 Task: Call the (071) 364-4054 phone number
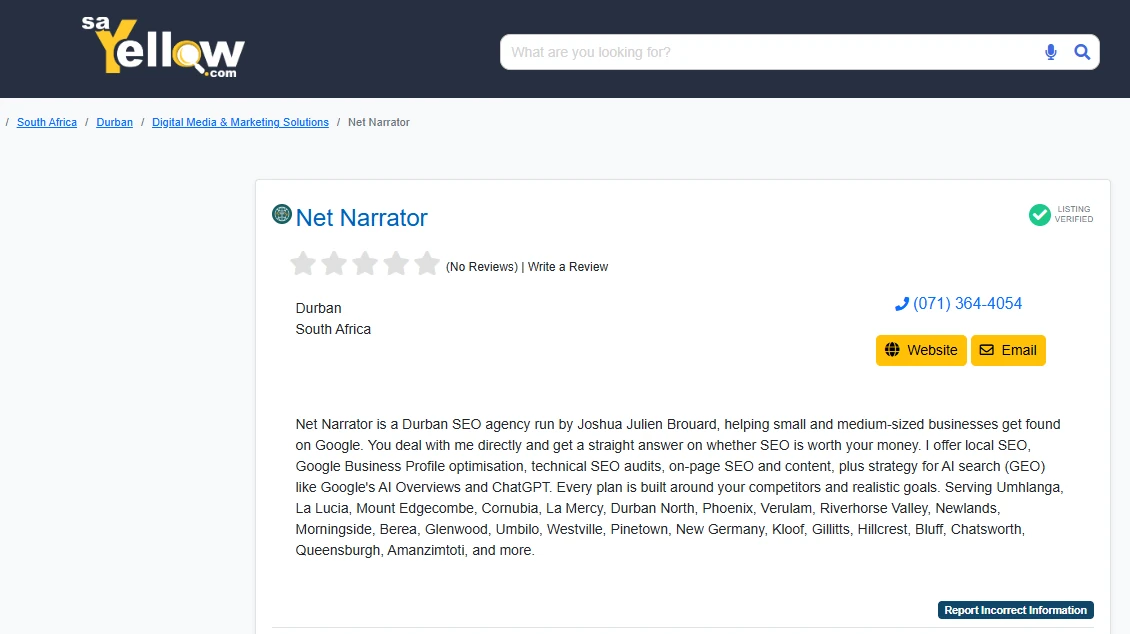[967, 303]
